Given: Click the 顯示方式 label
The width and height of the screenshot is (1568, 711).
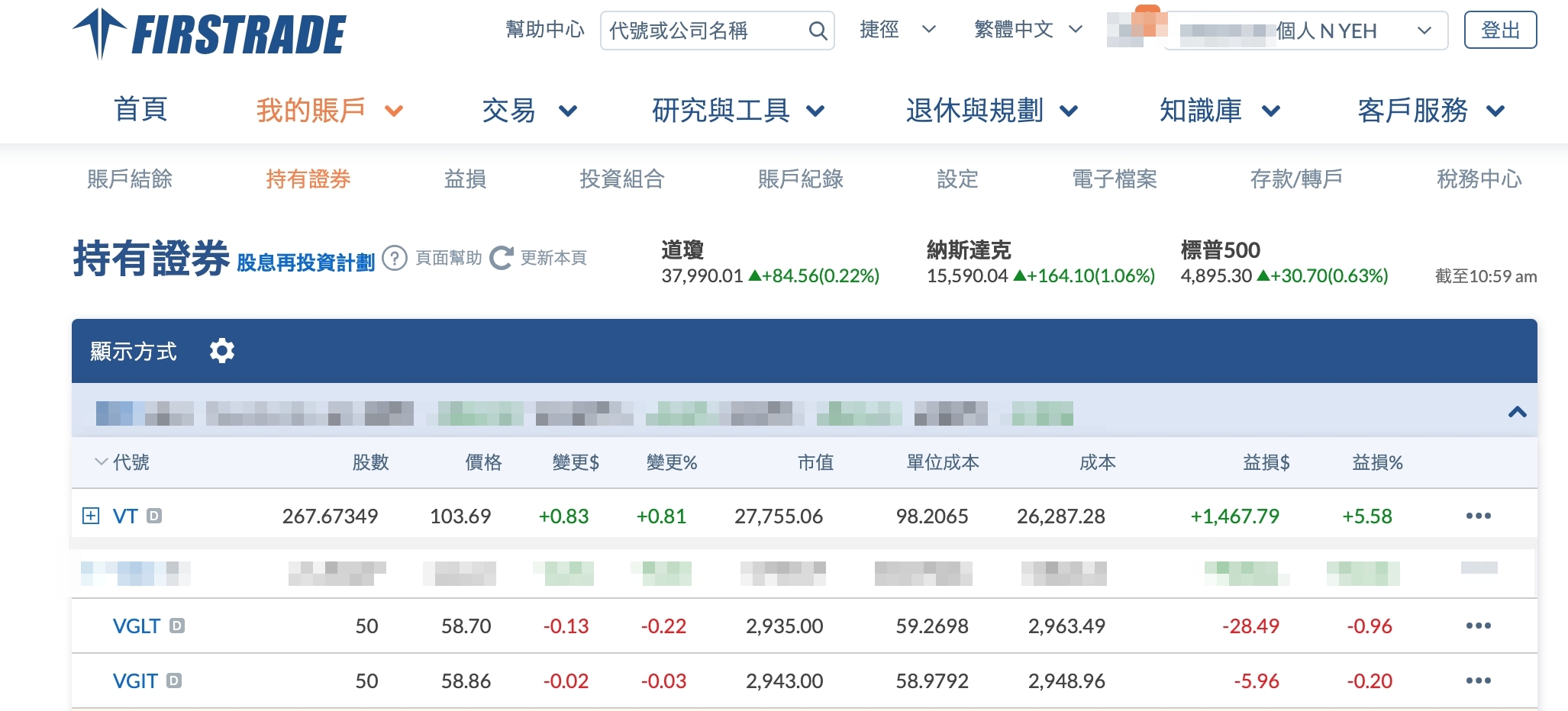Looking at the screenshot, I should point(134,351).
